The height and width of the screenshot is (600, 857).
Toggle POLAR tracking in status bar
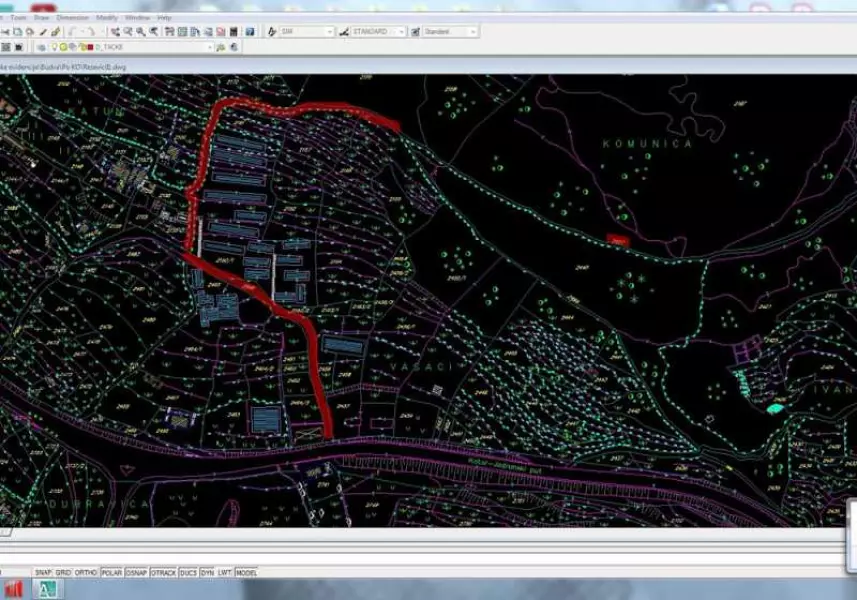point(112,573)
